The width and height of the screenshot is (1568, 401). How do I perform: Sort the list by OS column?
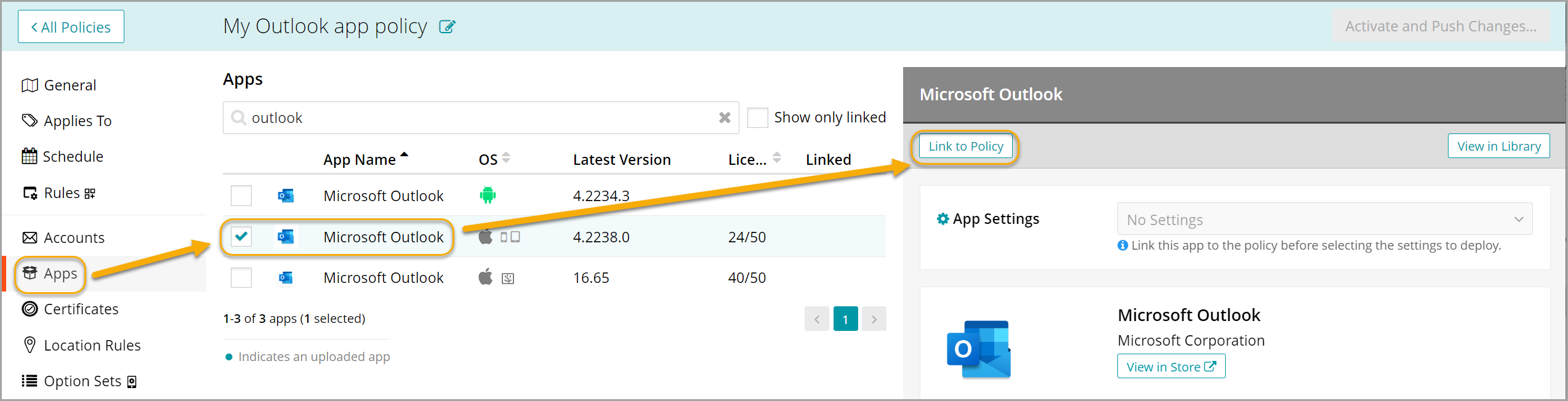click(x=506, y=159)
